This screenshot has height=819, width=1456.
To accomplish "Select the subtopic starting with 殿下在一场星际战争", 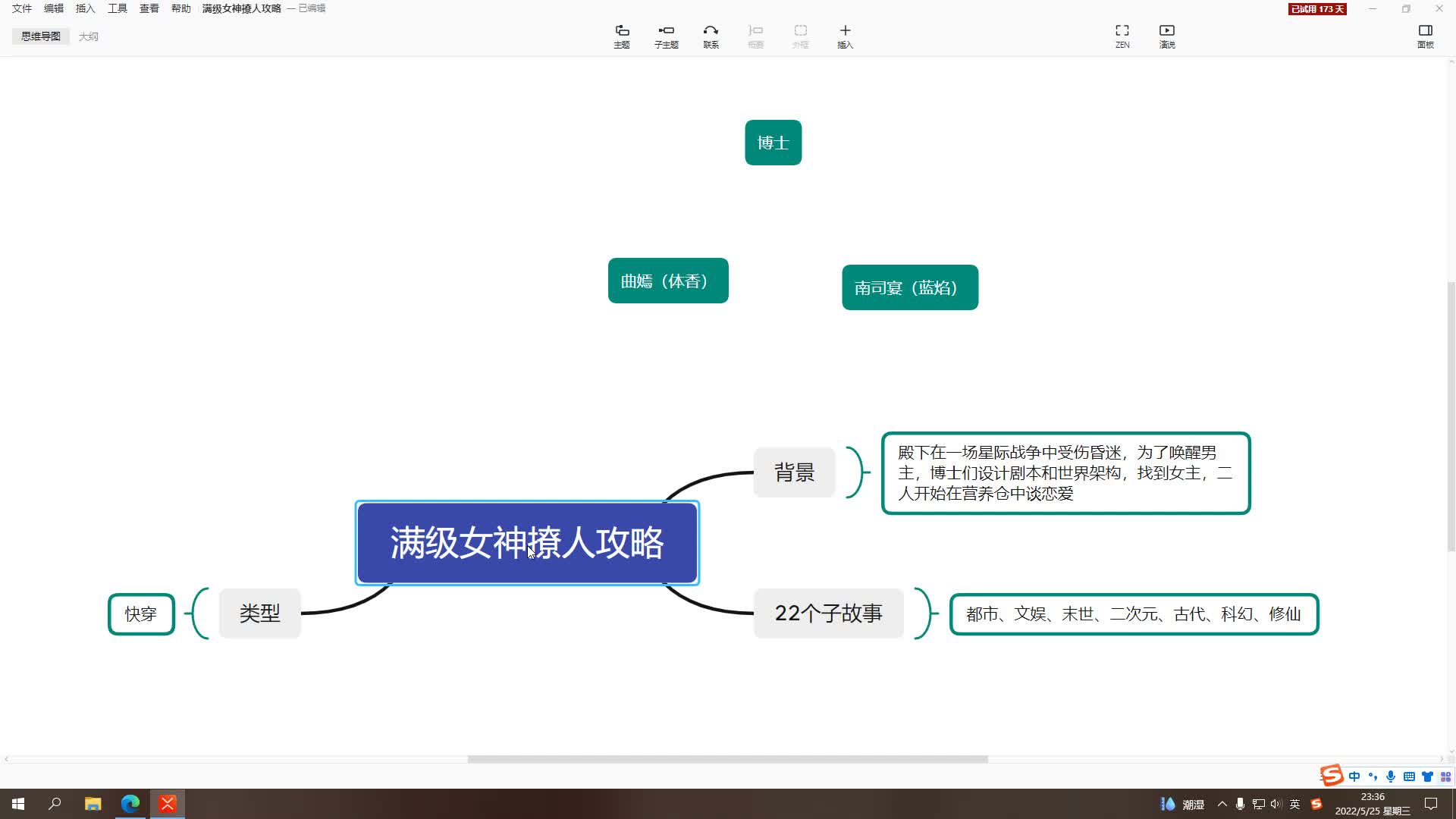I will (1065, 473).
